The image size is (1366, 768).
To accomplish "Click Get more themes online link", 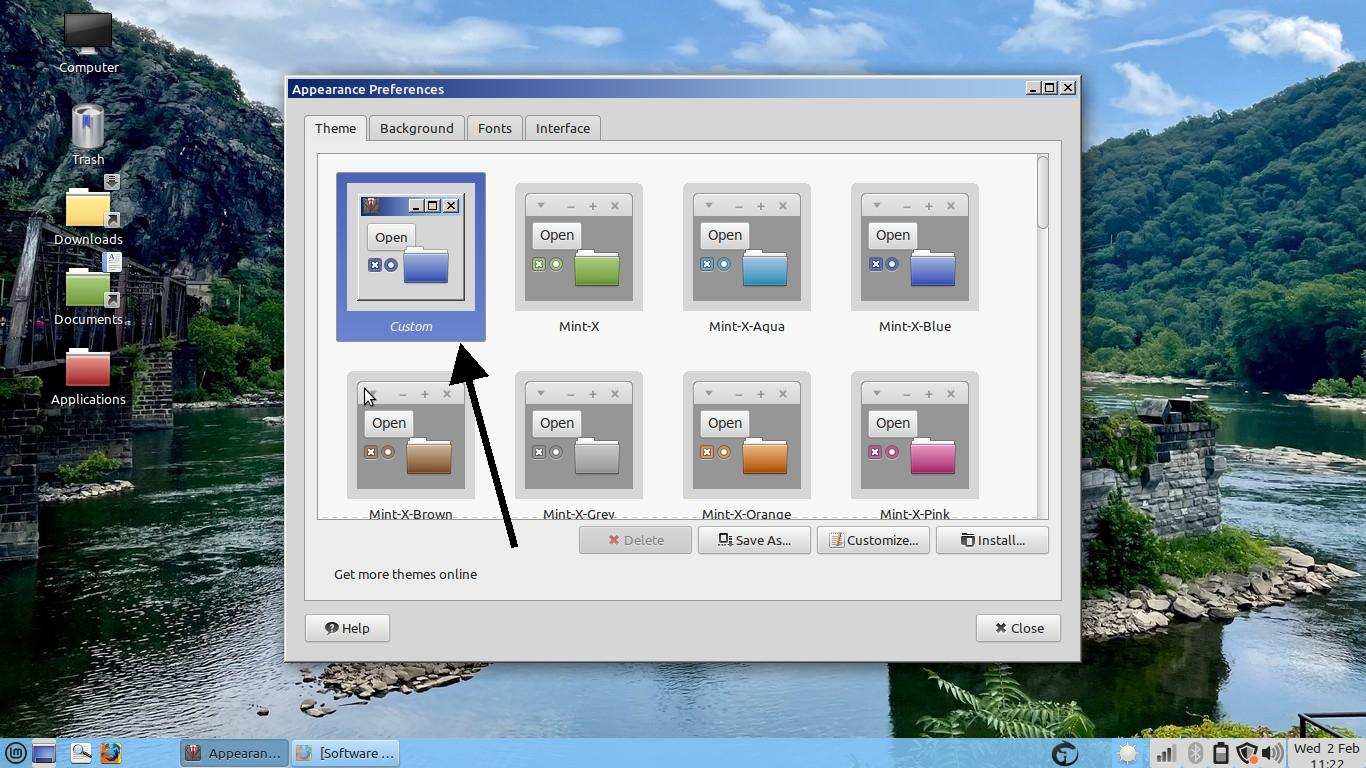I will click(405, 574).
